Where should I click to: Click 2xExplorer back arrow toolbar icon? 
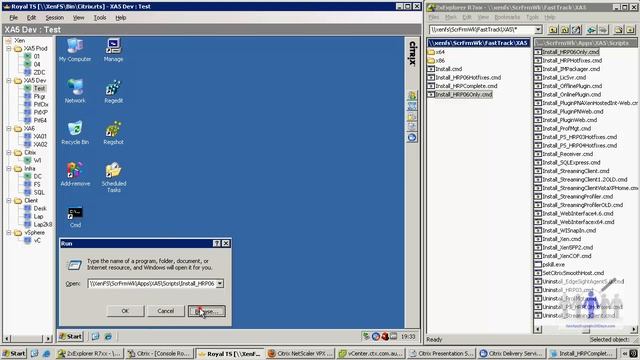[x=591, y=29]
